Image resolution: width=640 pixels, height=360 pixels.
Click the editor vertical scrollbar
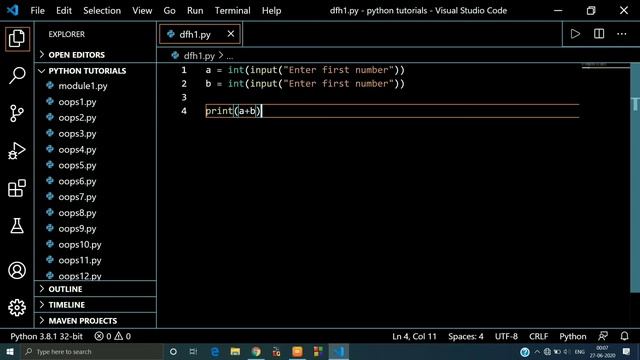coord(635,178)
